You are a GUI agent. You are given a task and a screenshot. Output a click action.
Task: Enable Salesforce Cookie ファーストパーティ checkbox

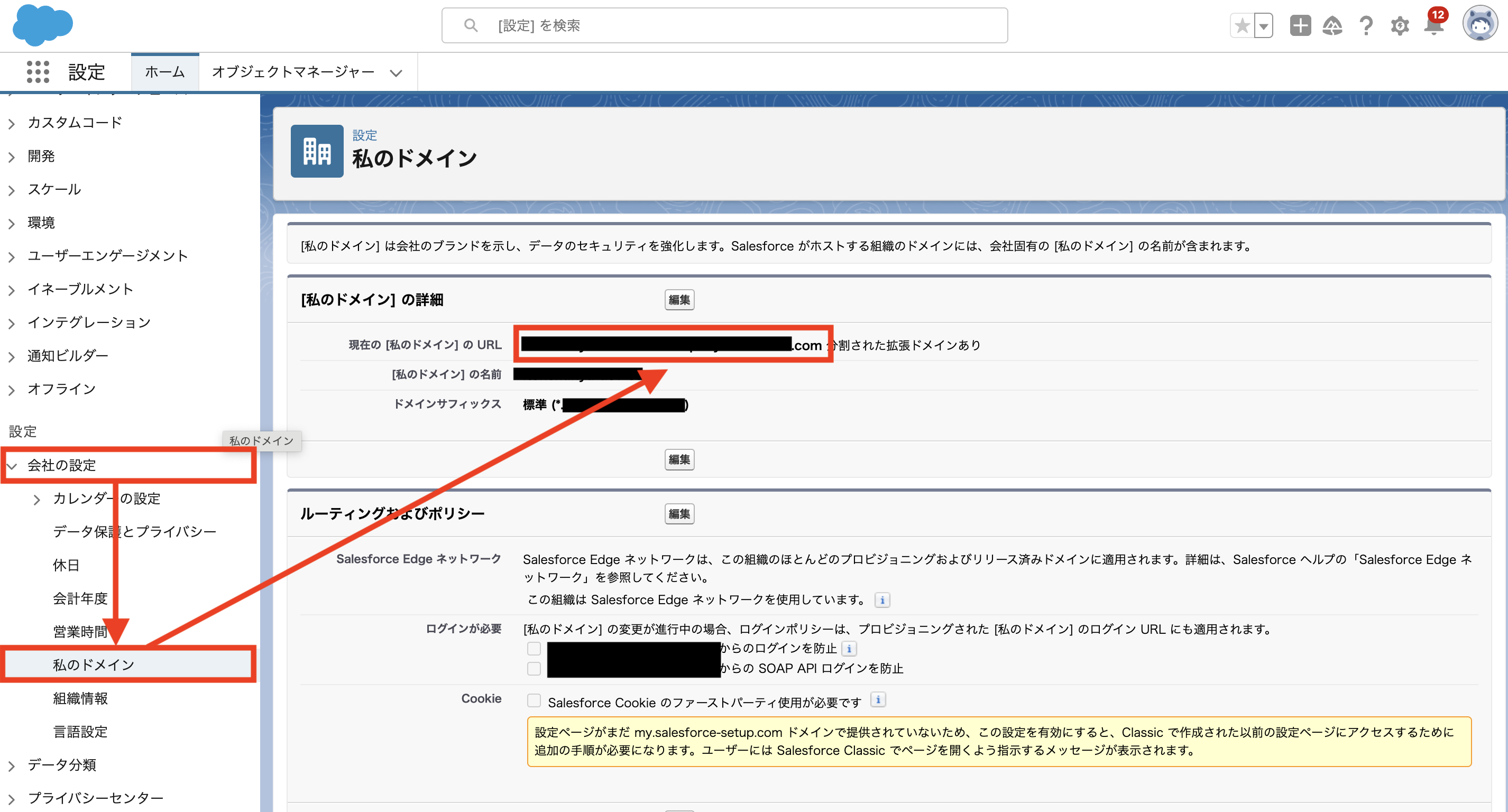[534, 700]
